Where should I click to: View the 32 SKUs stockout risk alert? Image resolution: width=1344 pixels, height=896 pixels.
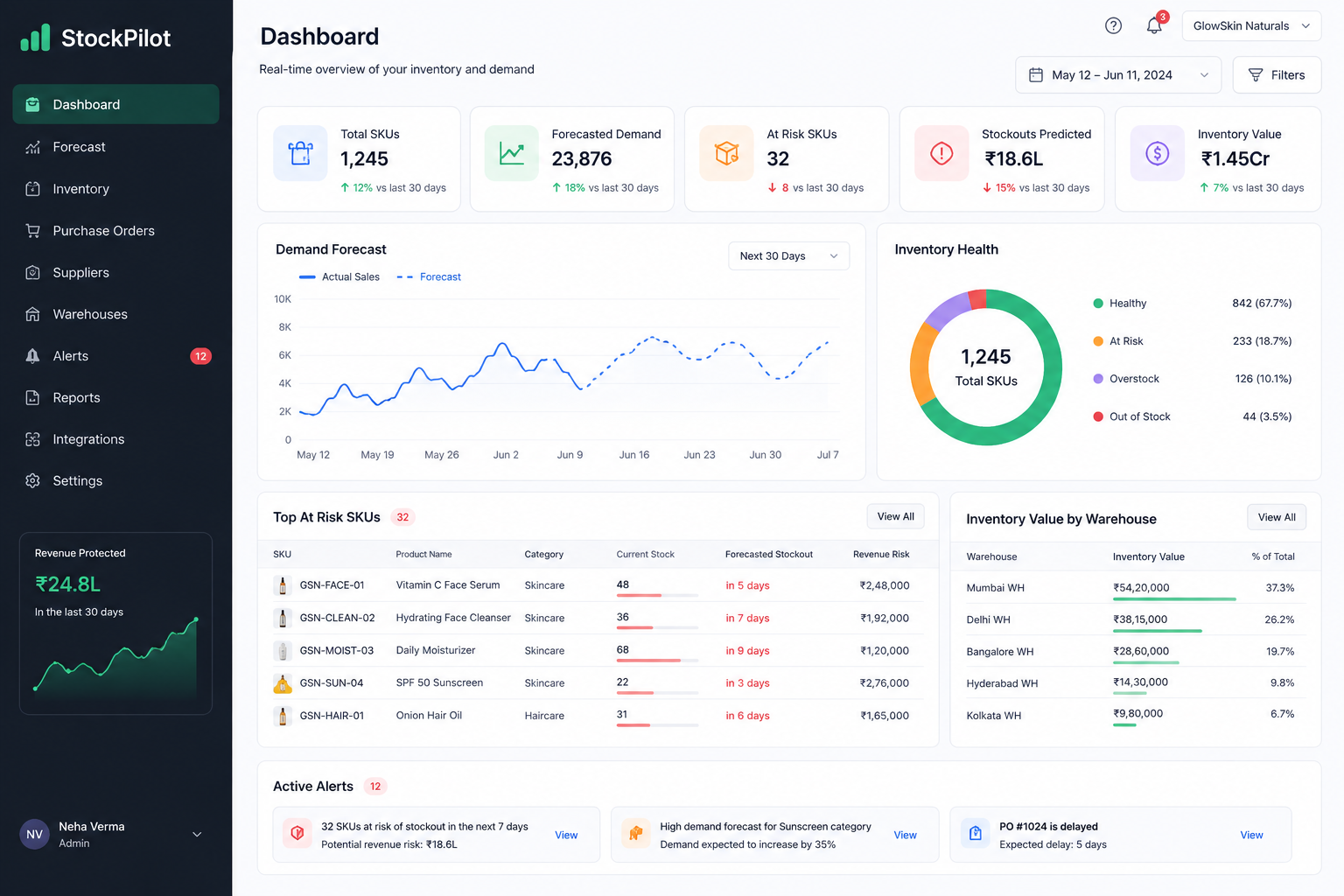(566, 835)
